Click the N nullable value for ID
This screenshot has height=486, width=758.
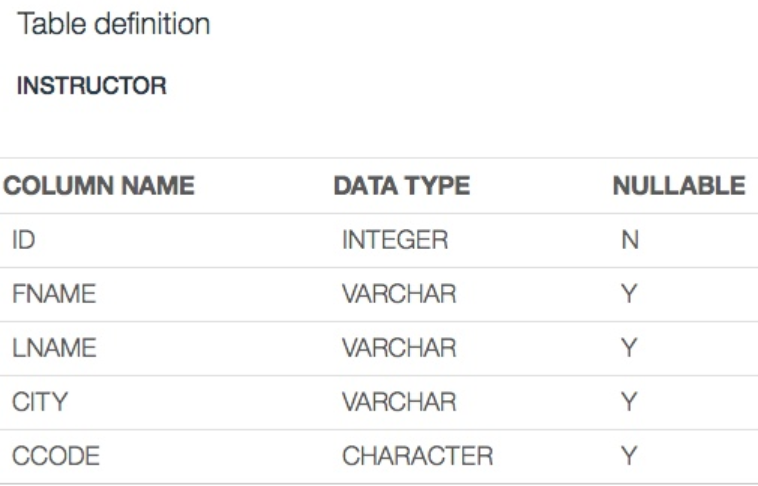click(630, 241)
